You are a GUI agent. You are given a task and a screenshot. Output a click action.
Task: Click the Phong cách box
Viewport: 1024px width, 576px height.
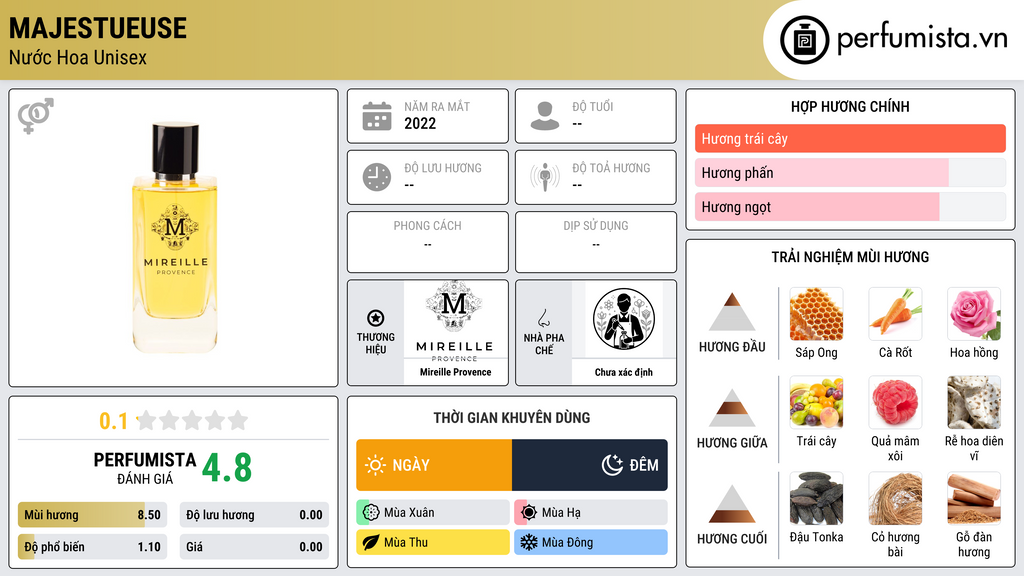click(x=428, y=242)
